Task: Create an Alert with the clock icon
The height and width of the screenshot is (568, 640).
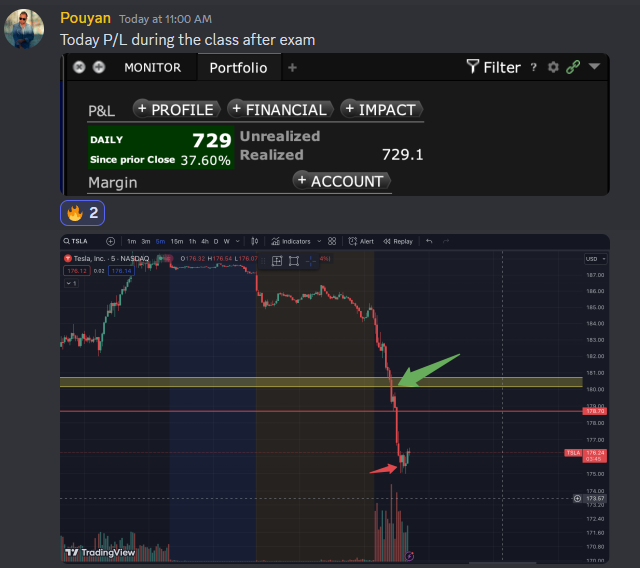Action: click(x=361, y=242)
